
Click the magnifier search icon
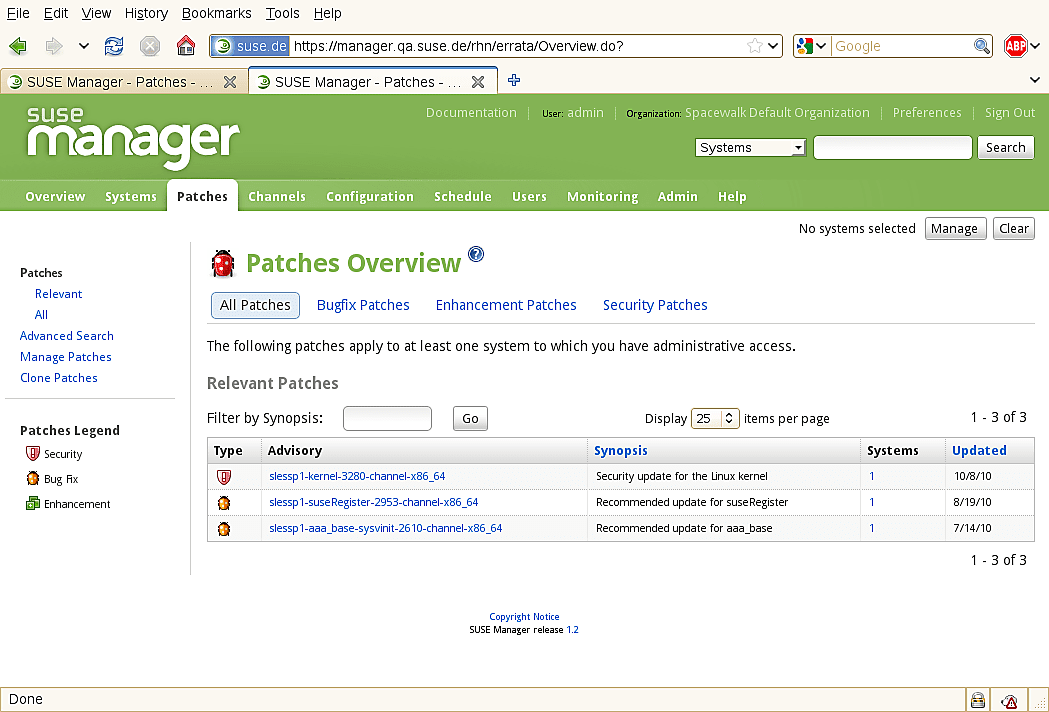[981, 46]
